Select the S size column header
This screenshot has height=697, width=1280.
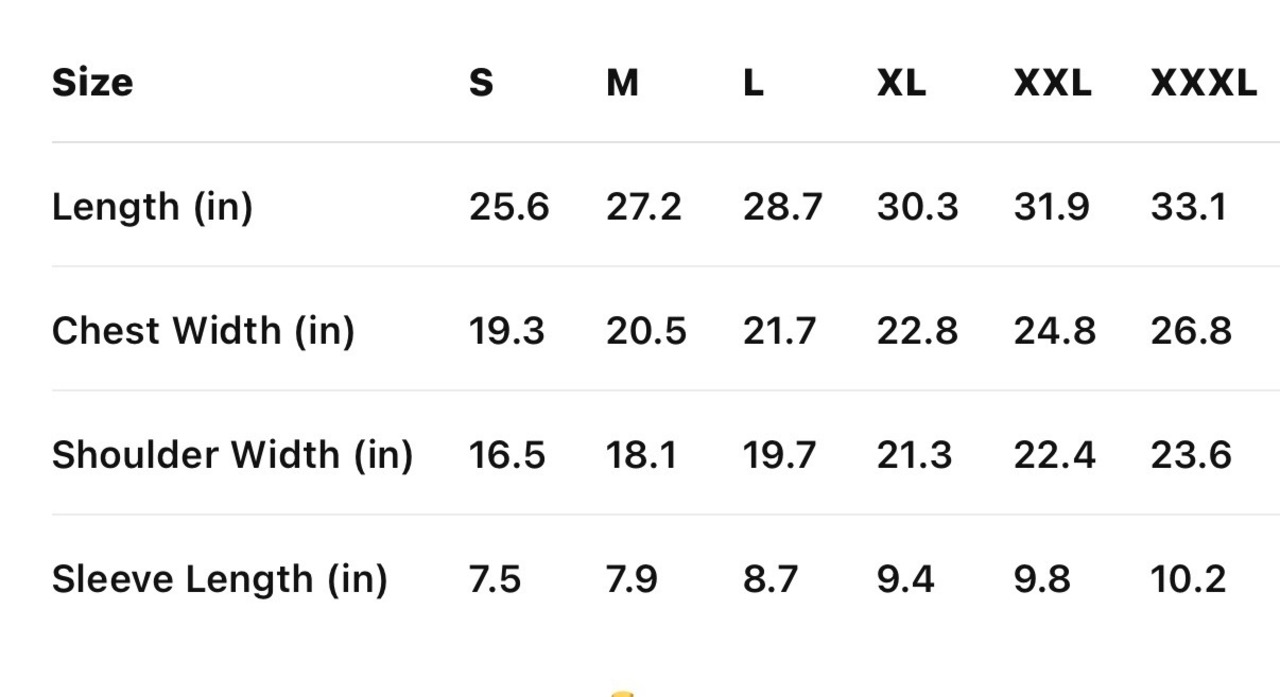click(x=481, y=82)
